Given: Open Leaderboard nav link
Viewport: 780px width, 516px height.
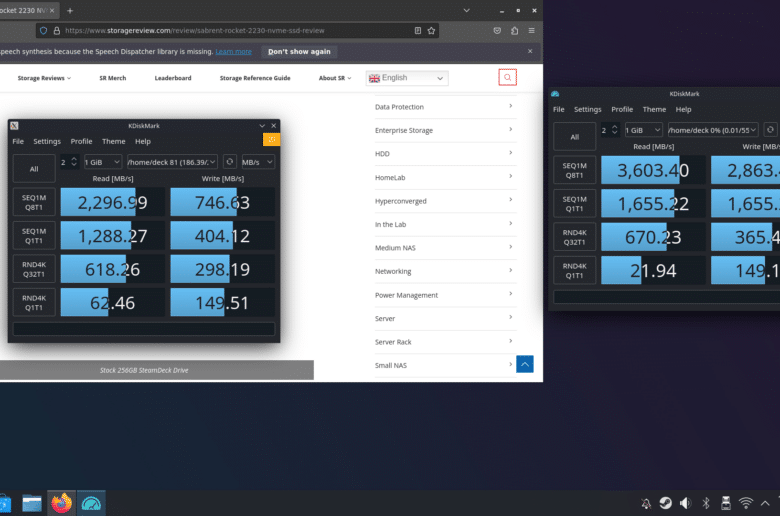Looking at the screenshot, I should click(x=173, y=78).
